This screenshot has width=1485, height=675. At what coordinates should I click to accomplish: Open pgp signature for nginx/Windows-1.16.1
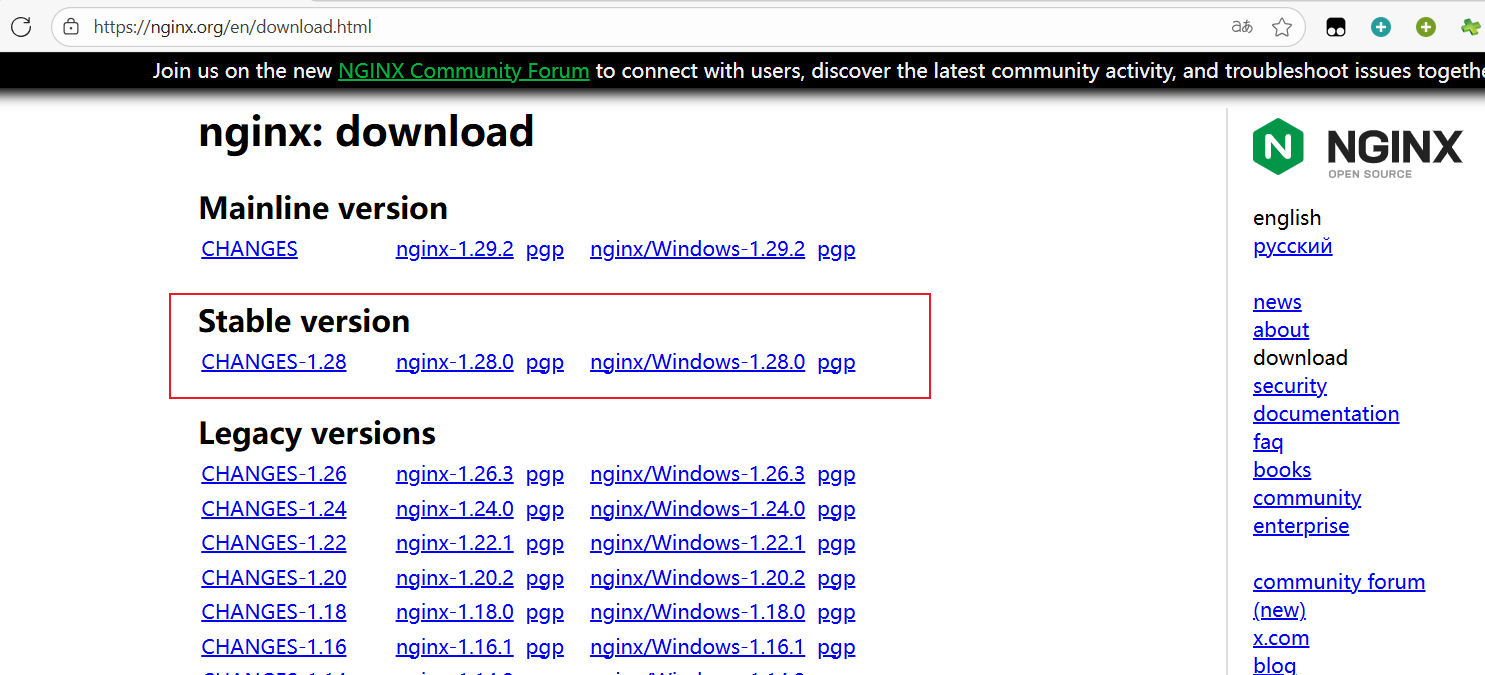(836, 647)
